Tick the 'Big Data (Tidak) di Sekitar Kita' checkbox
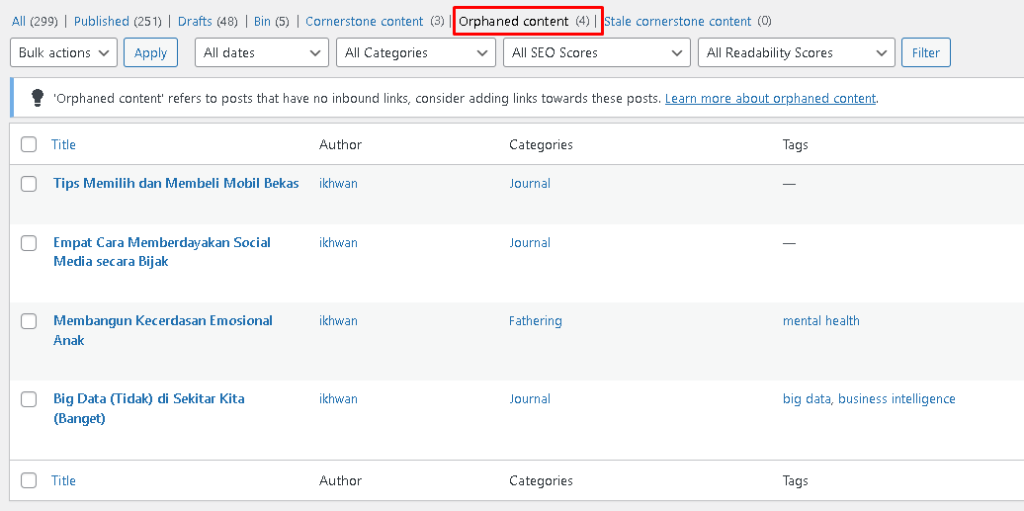The height and width of the screenshot is (511, 1024). (x=29, y=399)
